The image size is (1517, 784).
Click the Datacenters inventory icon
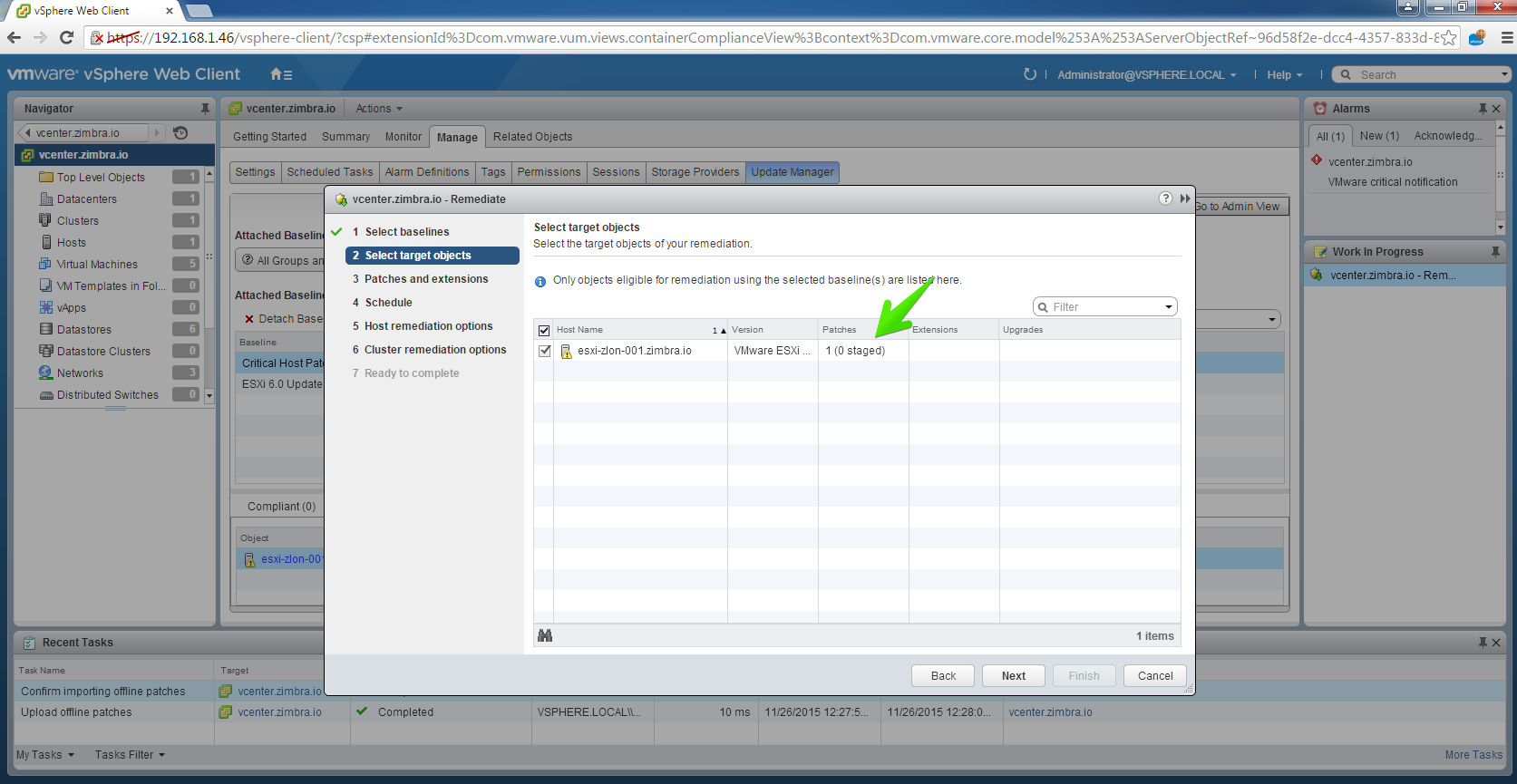coord(46,198)
